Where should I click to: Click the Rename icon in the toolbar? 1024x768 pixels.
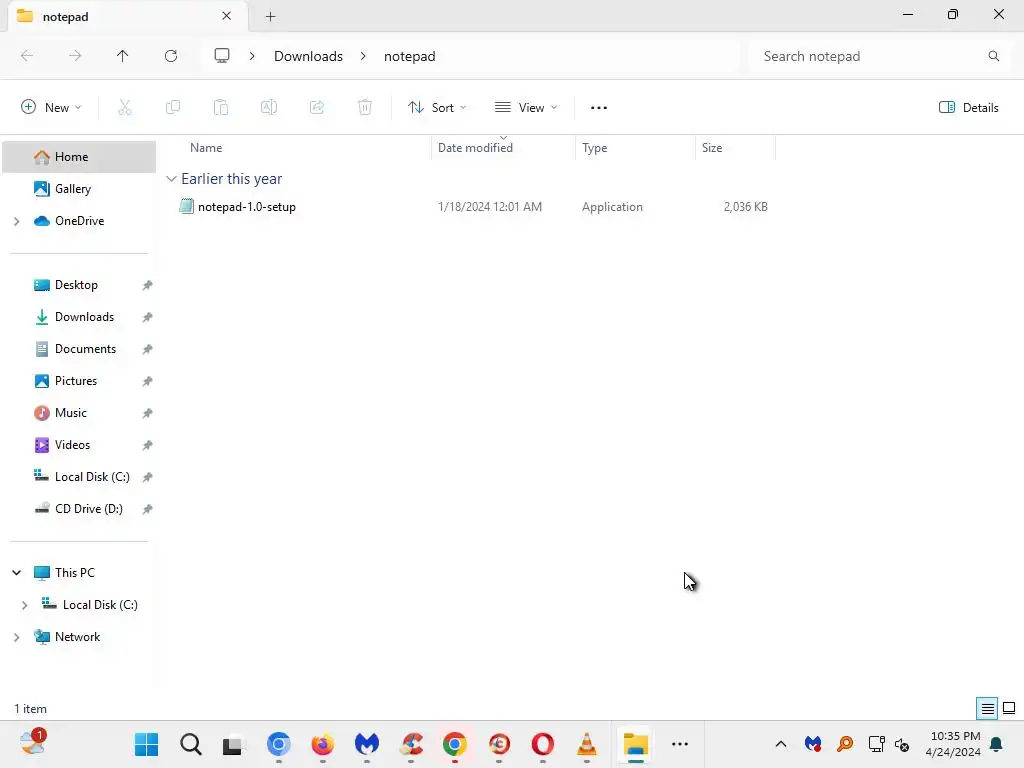pyautogui.click(x=269, y=107)
